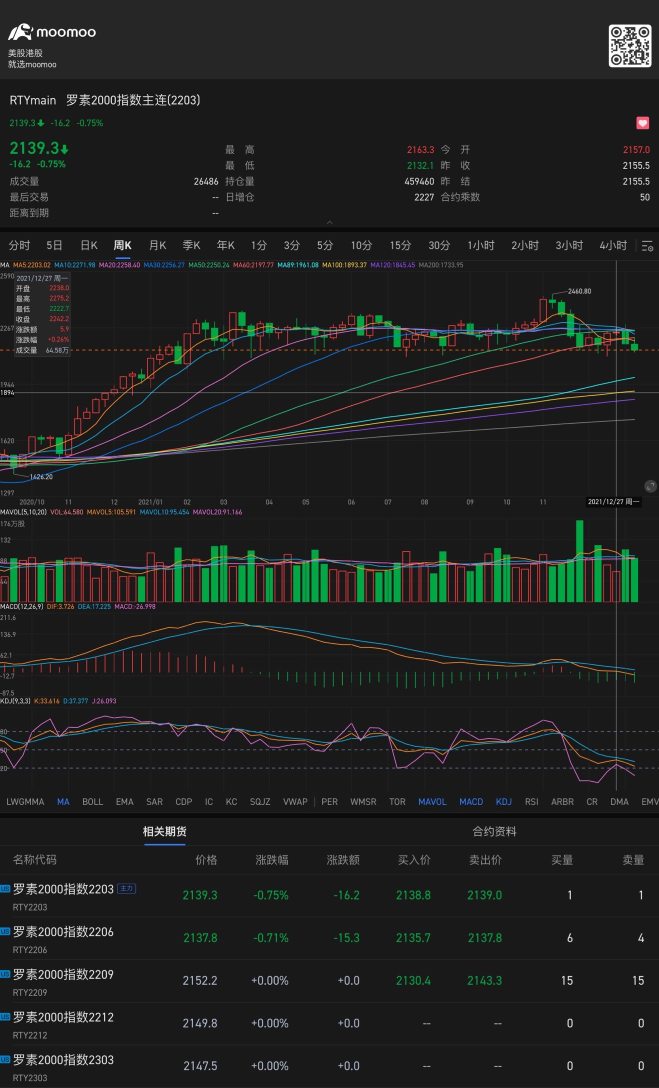Toggle the MACD sub-indicator
Screen dimensions: 659x1088
pyautogui.click(x=471, y=801)
